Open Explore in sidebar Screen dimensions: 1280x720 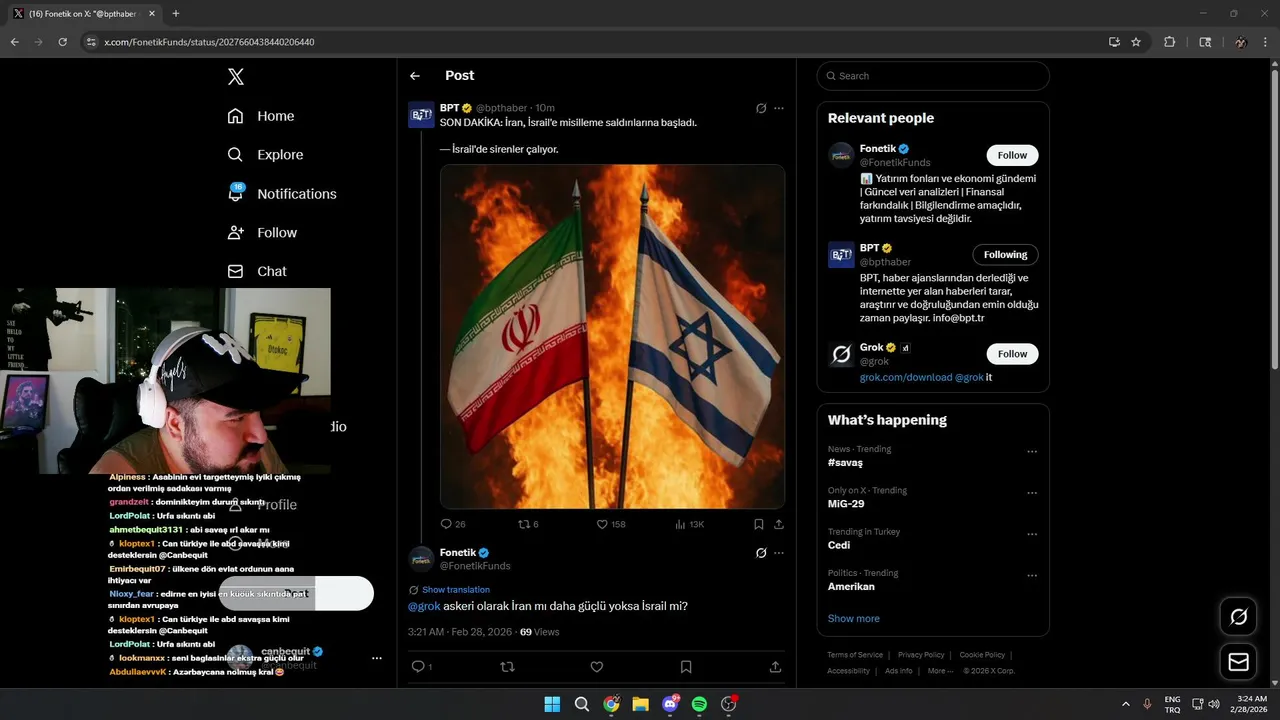tap(265, 155)
